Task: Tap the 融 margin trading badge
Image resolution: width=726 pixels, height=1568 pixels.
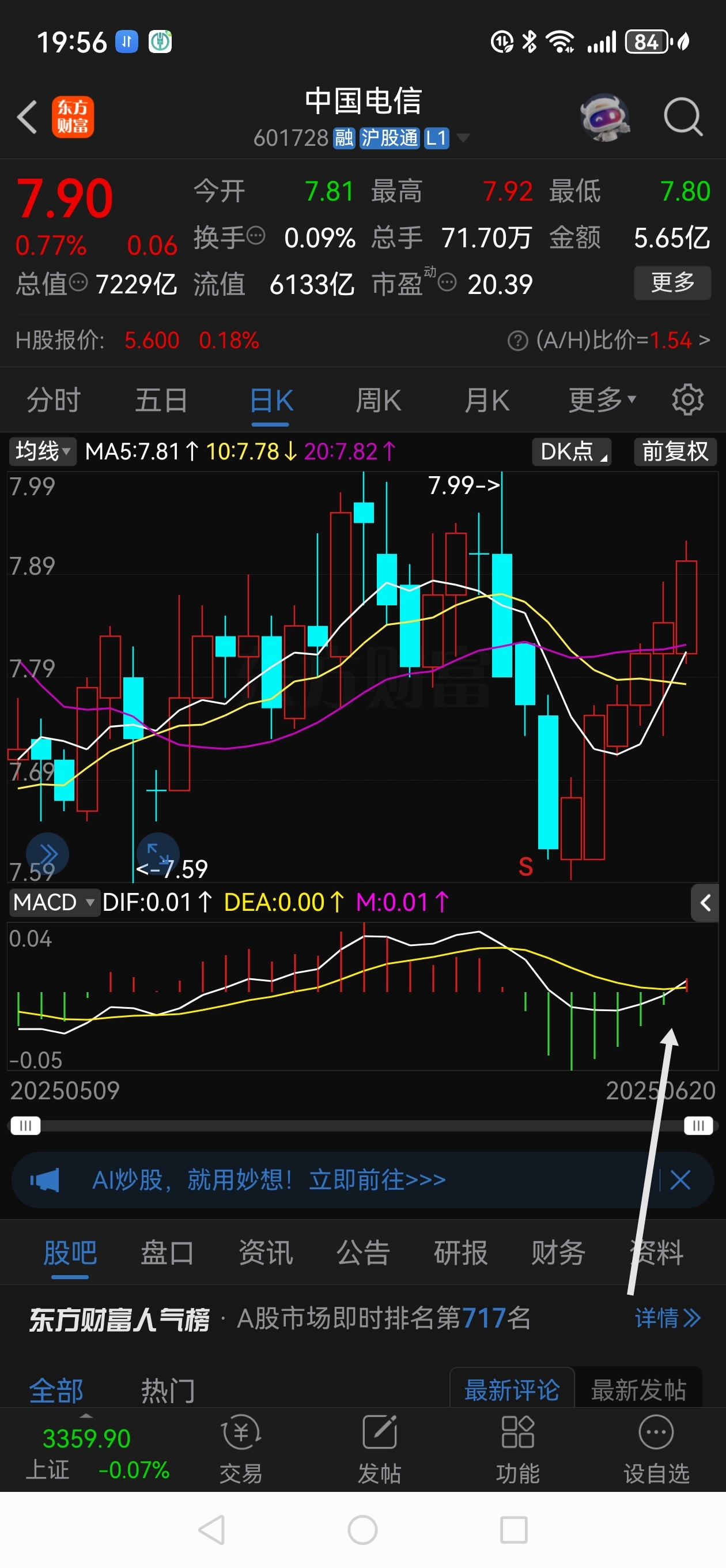Action: click(x=344, y=138)
